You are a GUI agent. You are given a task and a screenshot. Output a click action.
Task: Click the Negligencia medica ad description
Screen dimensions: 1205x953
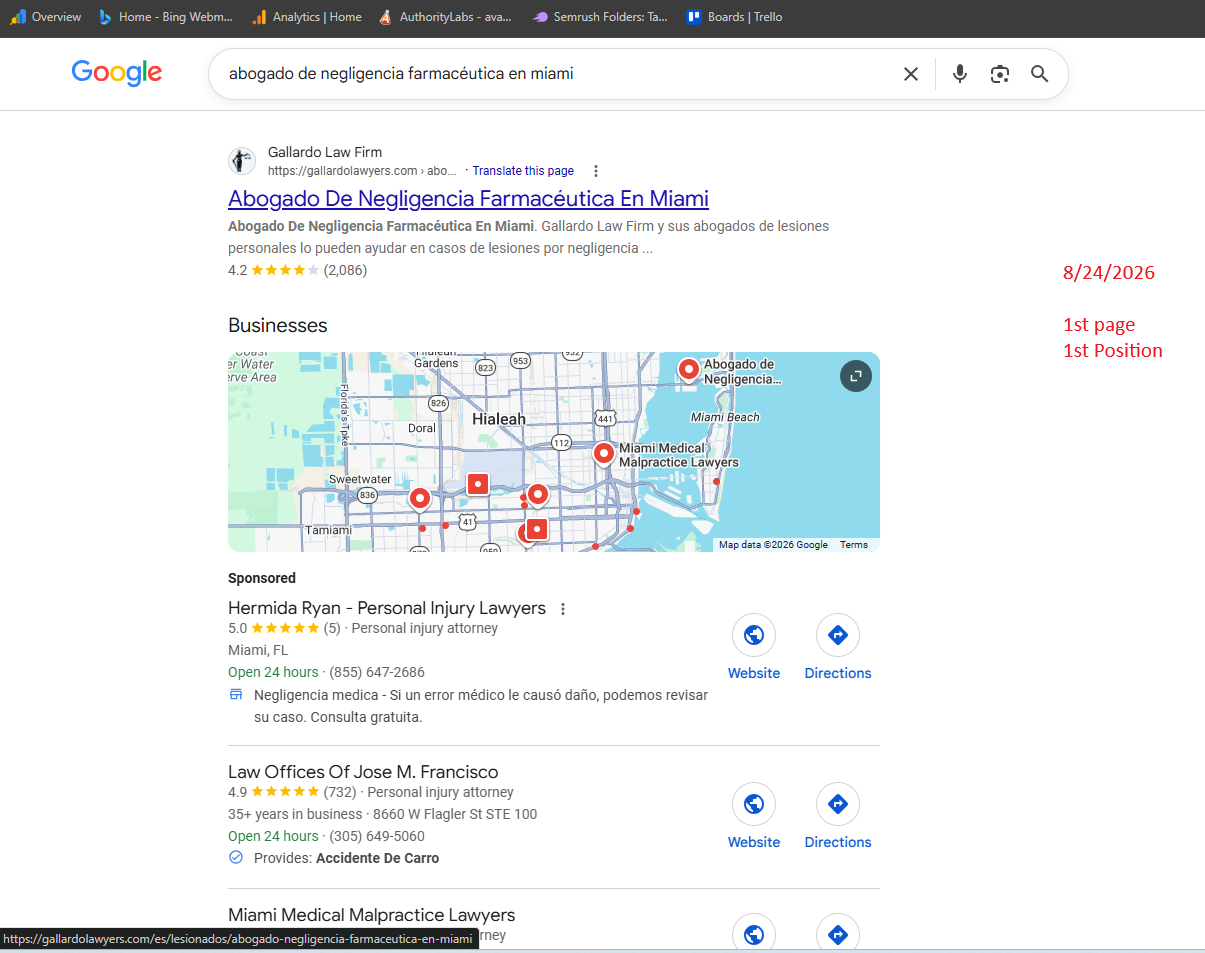[x=481, y=706]
